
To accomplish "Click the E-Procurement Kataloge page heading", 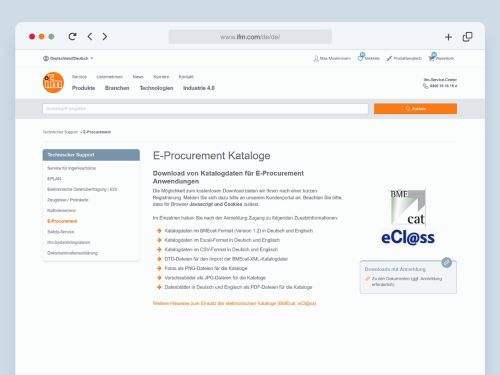I will click(212, 156).
